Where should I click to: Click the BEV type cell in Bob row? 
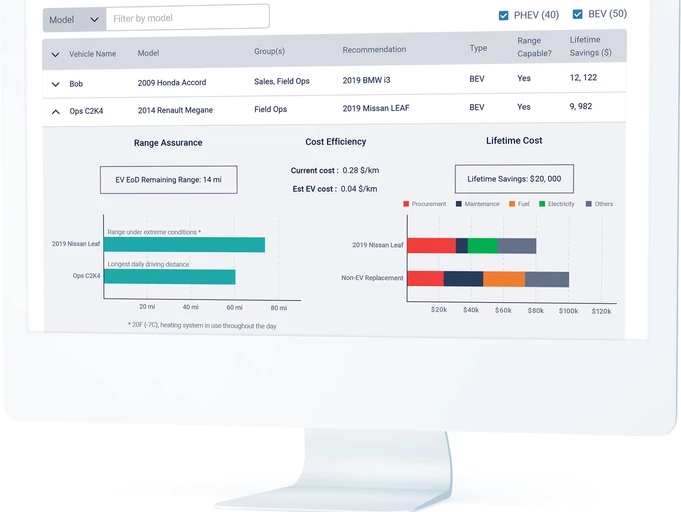(476, 79)
